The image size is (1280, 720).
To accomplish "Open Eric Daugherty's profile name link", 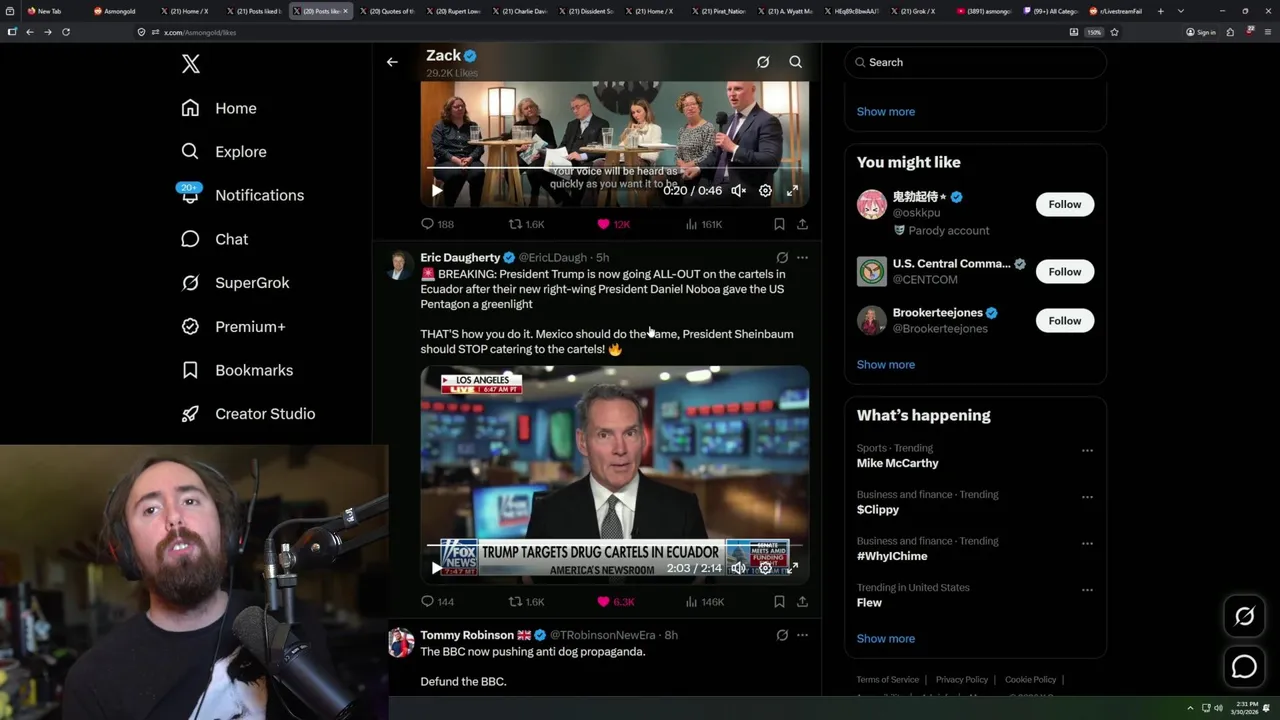I will tap(460, 257).
